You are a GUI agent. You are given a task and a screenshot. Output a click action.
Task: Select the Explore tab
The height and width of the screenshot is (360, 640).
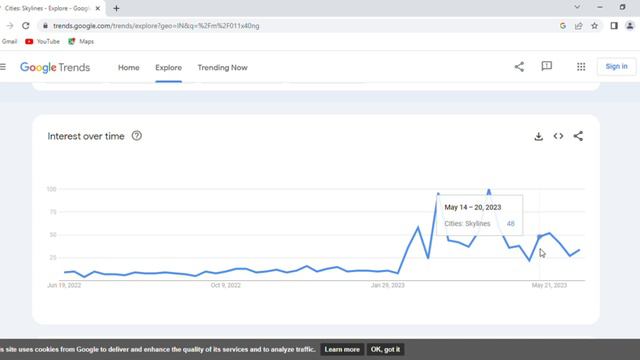tap(169, 68)
